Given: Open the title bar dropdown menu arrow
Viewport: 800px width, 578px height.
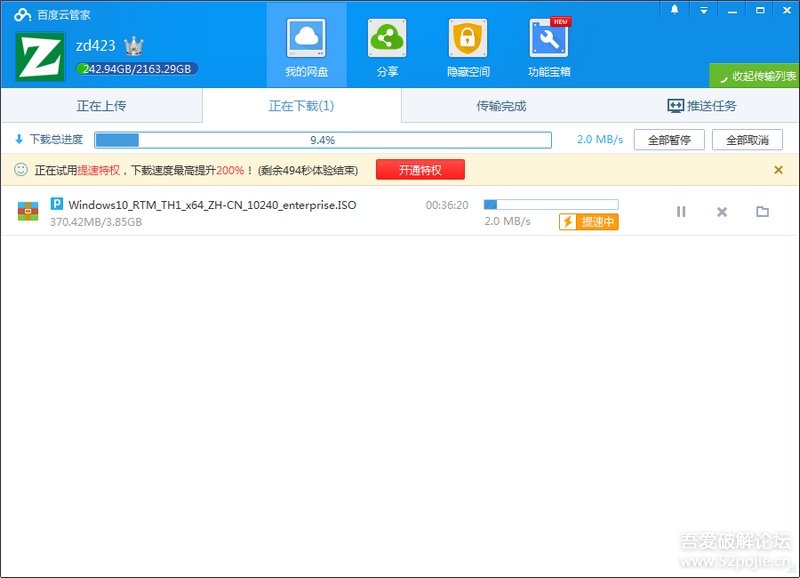Looking at the screenshot, I should pyautogui.click(x=704, y=9).
